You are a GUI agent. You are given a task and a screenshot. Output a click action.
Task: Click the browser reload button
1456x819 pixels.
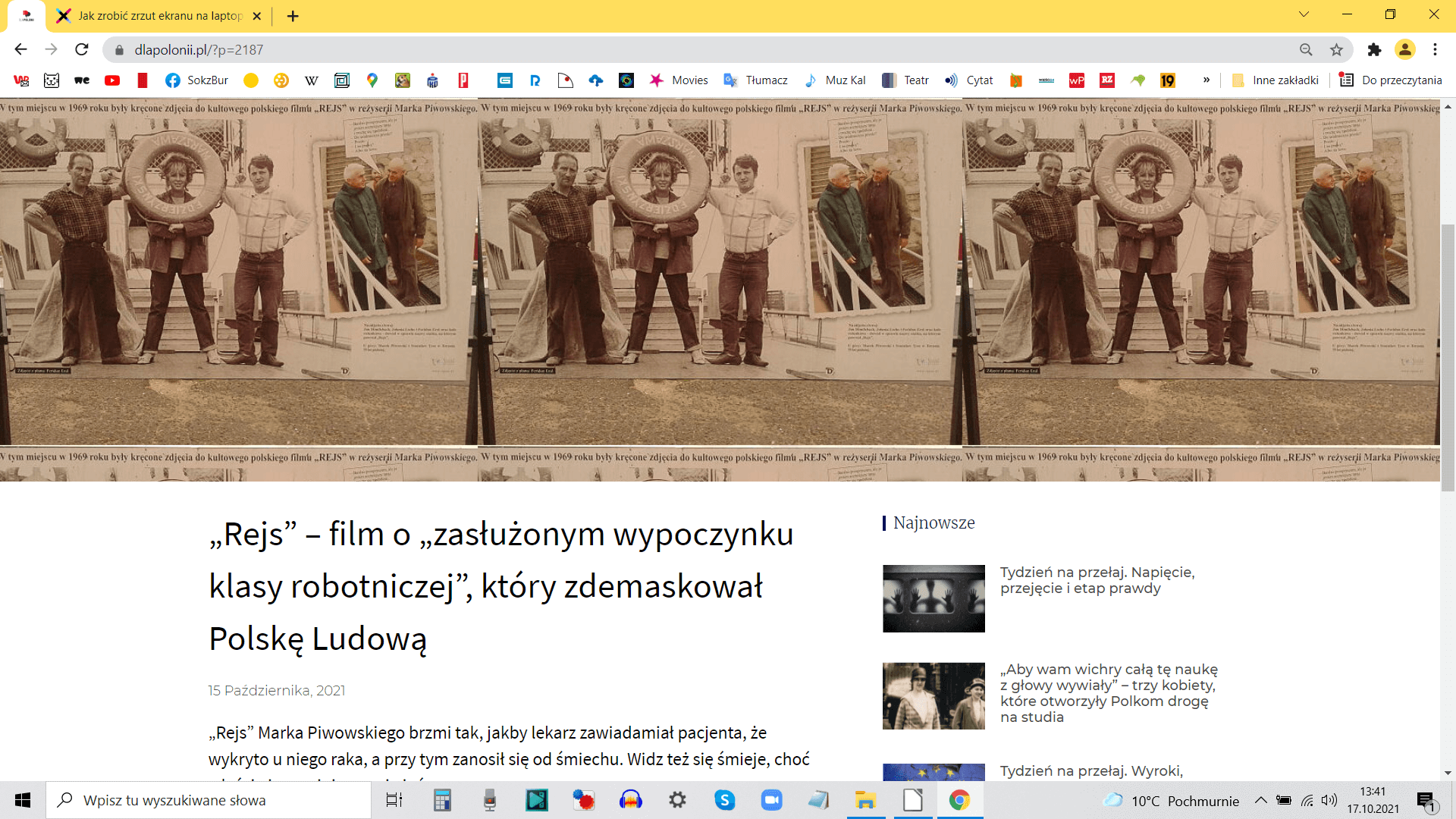[82, 49]
